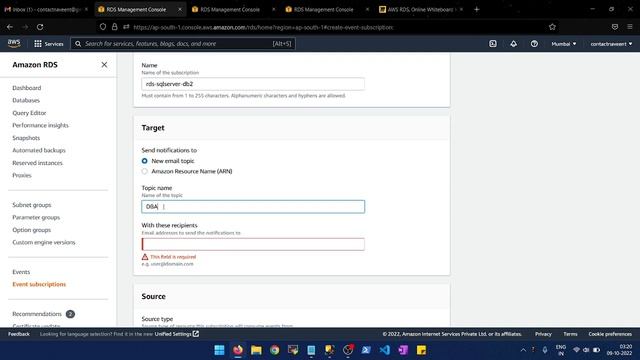
Task: Click the site lock security icon
Action: (x=115, y=27)
